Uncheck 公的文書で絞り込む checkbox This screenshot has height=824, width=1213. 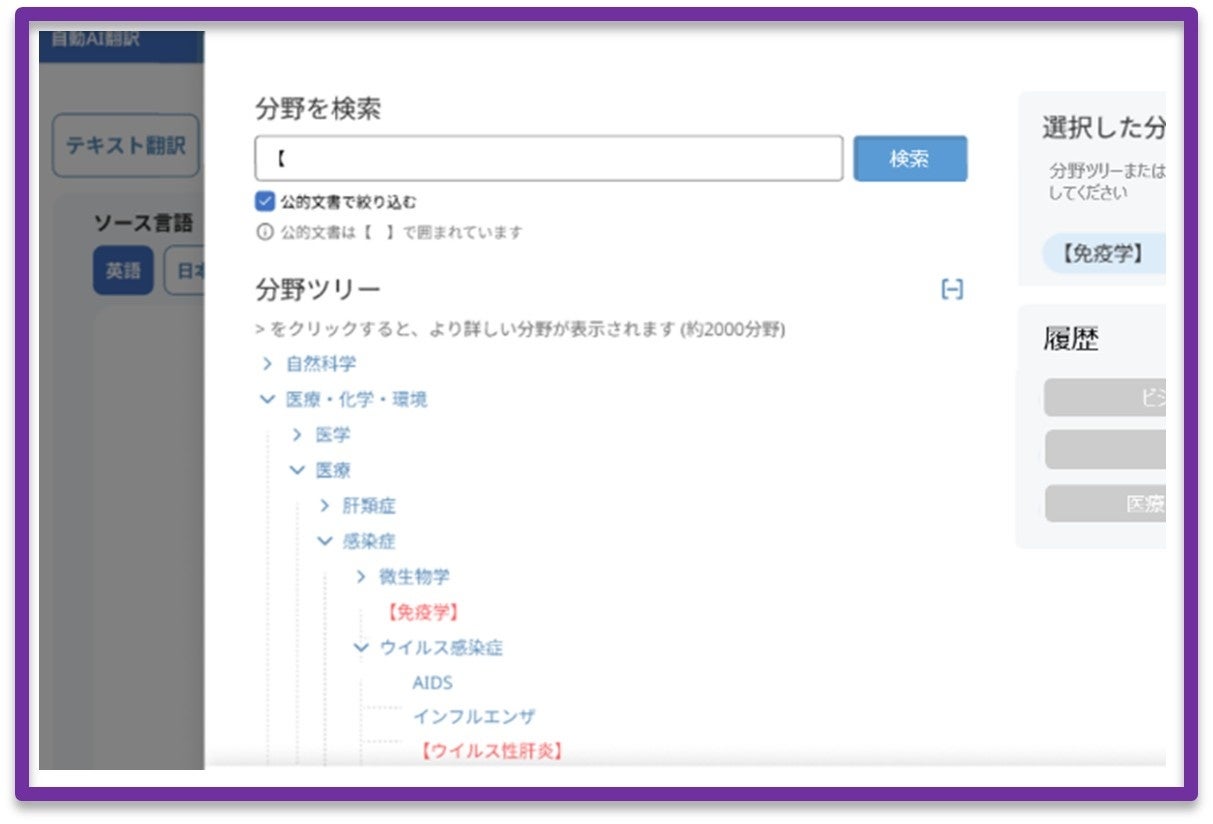(265, 202)
